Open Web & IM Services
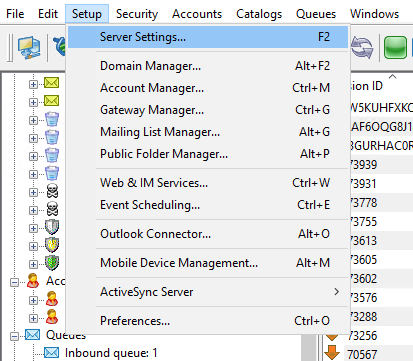Screen dimensions: 413x361 pos(208,183)
